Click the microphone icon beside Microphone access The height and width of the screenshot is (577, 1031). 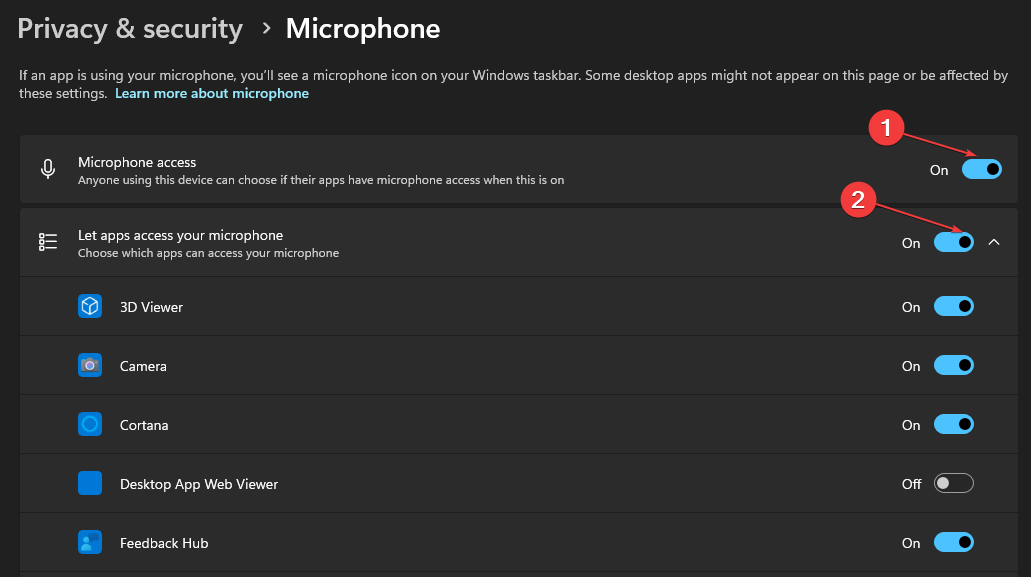[x=48, y=169]
